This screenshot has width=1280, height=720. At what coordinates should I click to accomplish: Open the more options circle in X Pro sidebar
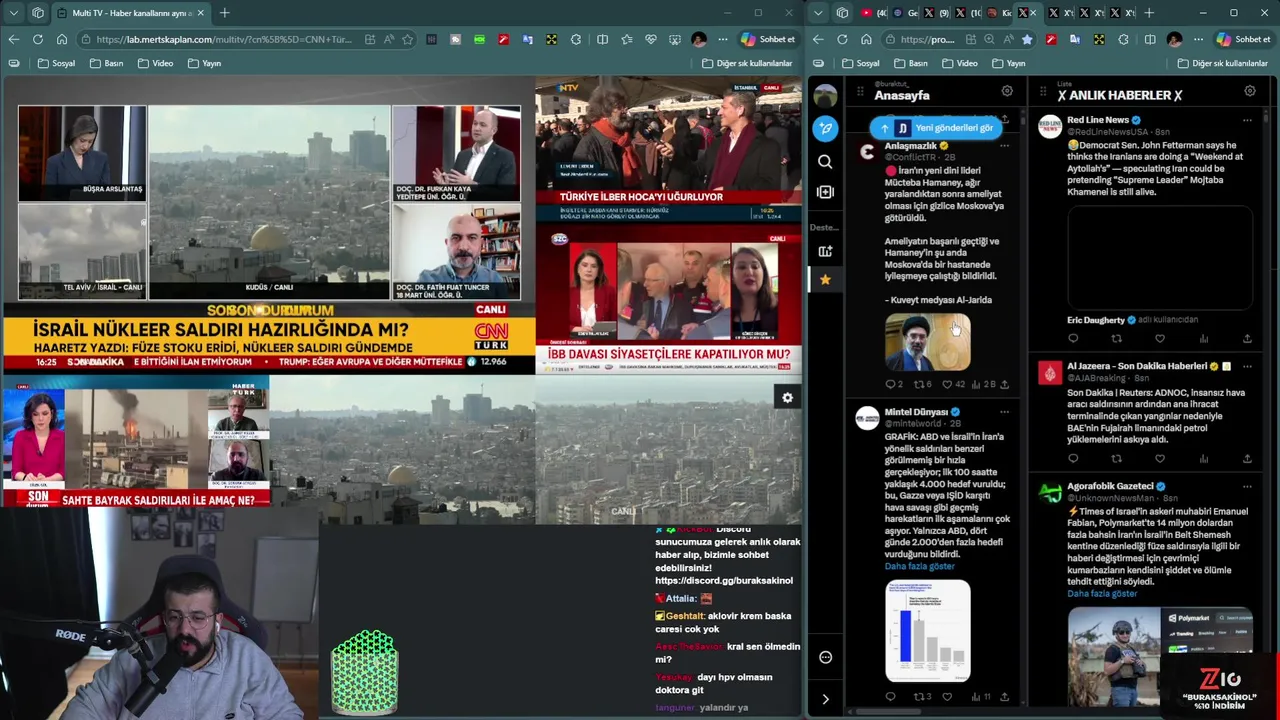tap(825, 657)
